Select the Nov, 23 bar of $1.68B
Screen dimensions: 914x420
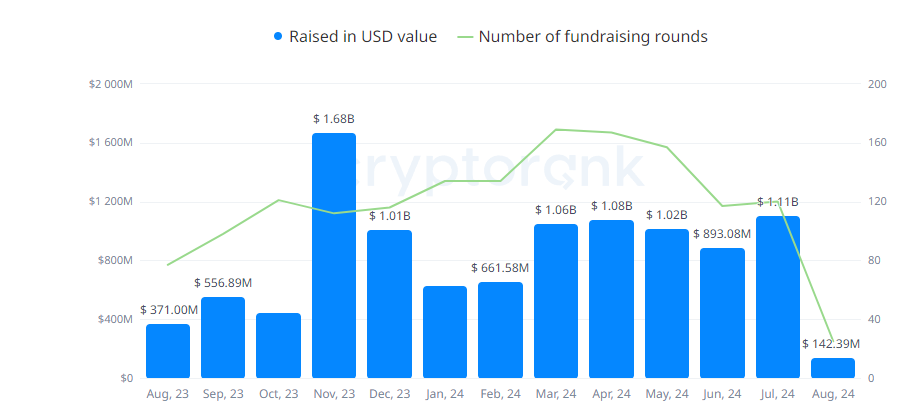pyautogui.click(x=334, y=255)
